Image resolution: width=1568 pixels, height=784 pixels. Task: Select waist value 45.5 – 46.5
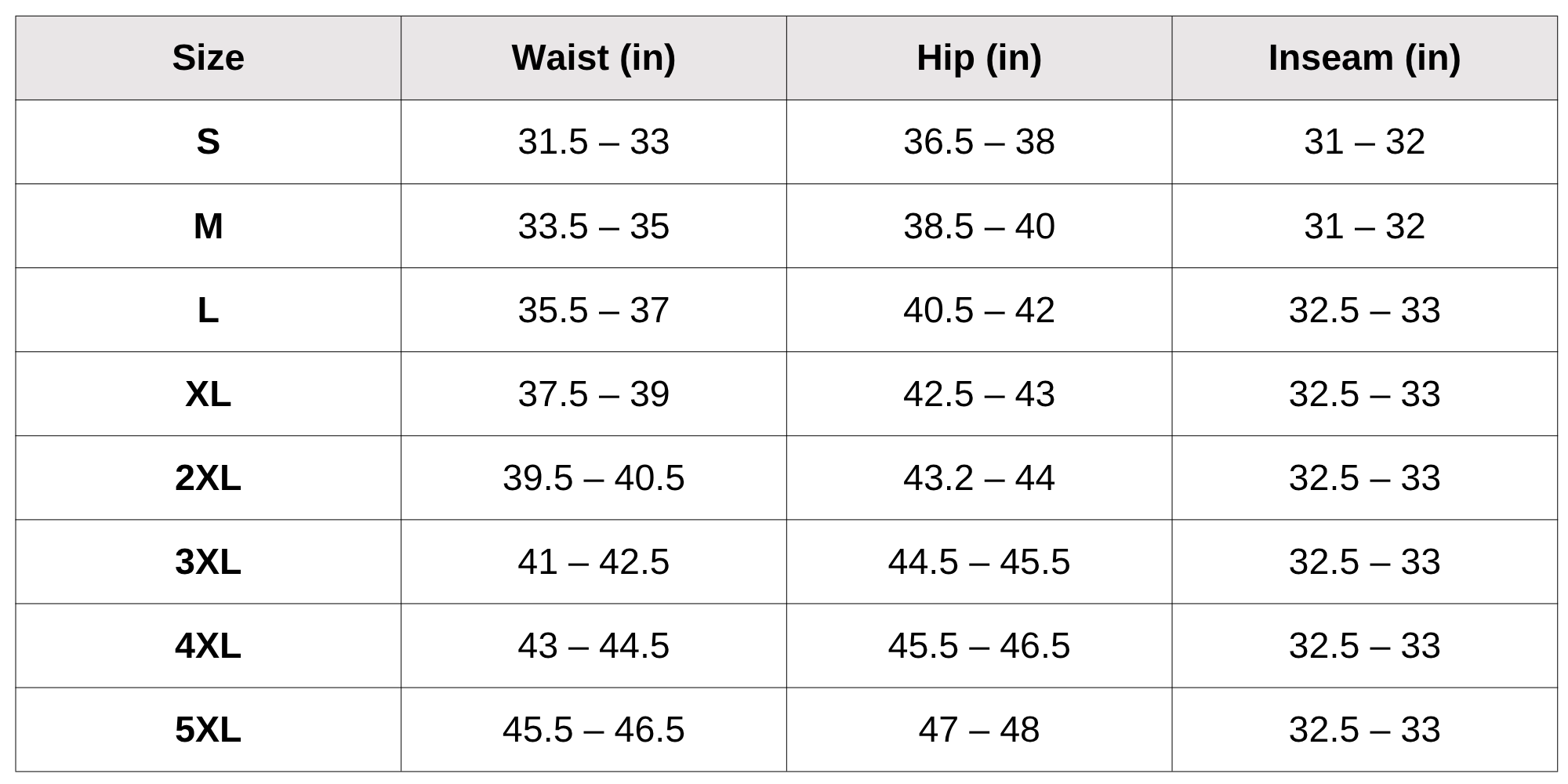pyautogui.click(x=593, y=729)
